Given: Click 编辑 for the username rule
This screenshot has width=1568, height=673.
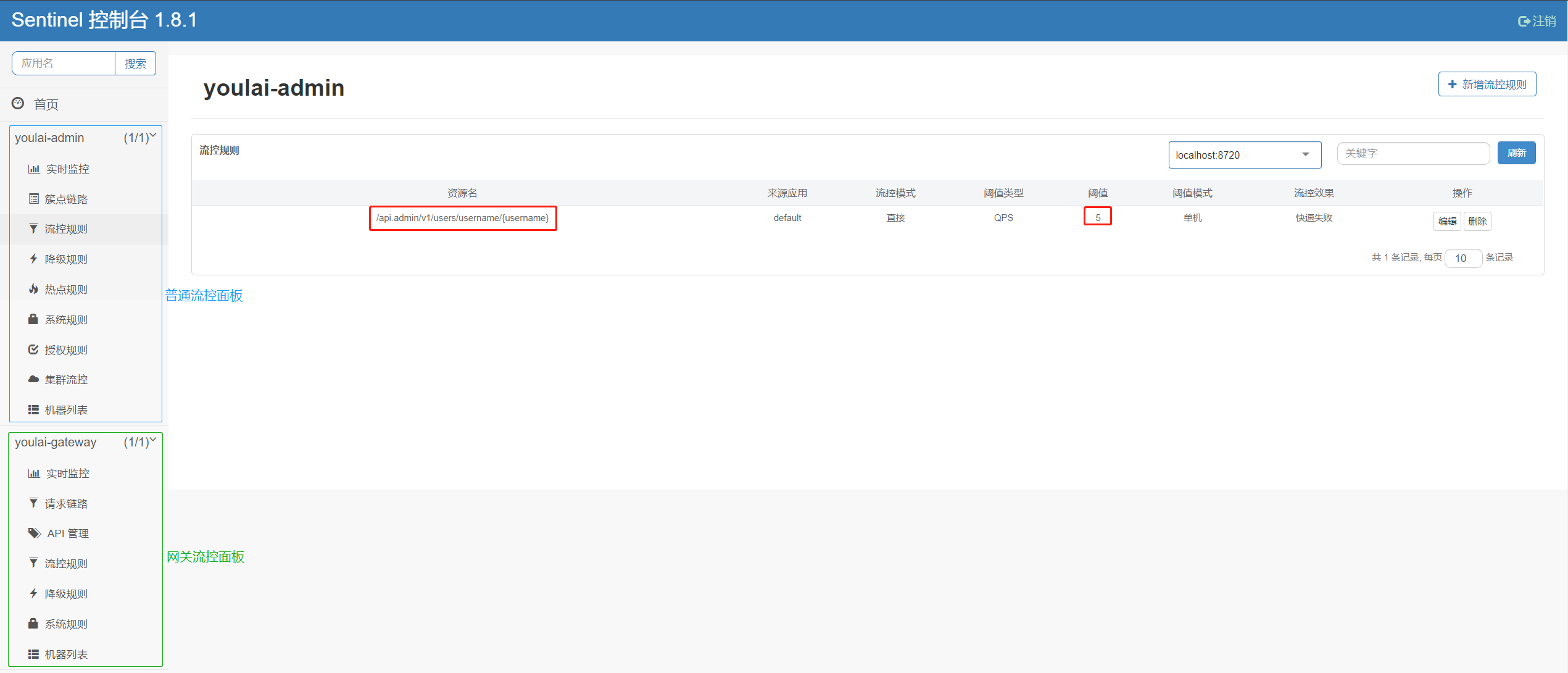Looking at the screenshot, I should (1446, 221).
